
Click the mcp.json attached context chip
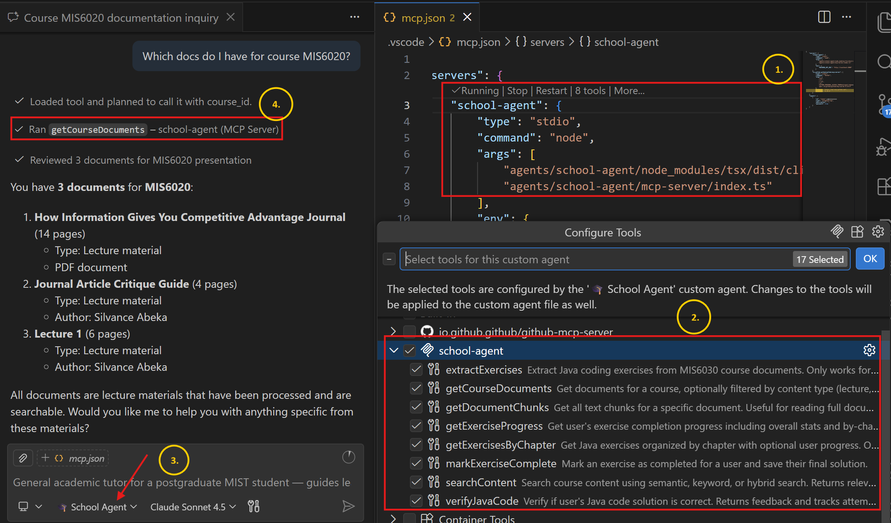pyautogui.click(x=74, y=458)
